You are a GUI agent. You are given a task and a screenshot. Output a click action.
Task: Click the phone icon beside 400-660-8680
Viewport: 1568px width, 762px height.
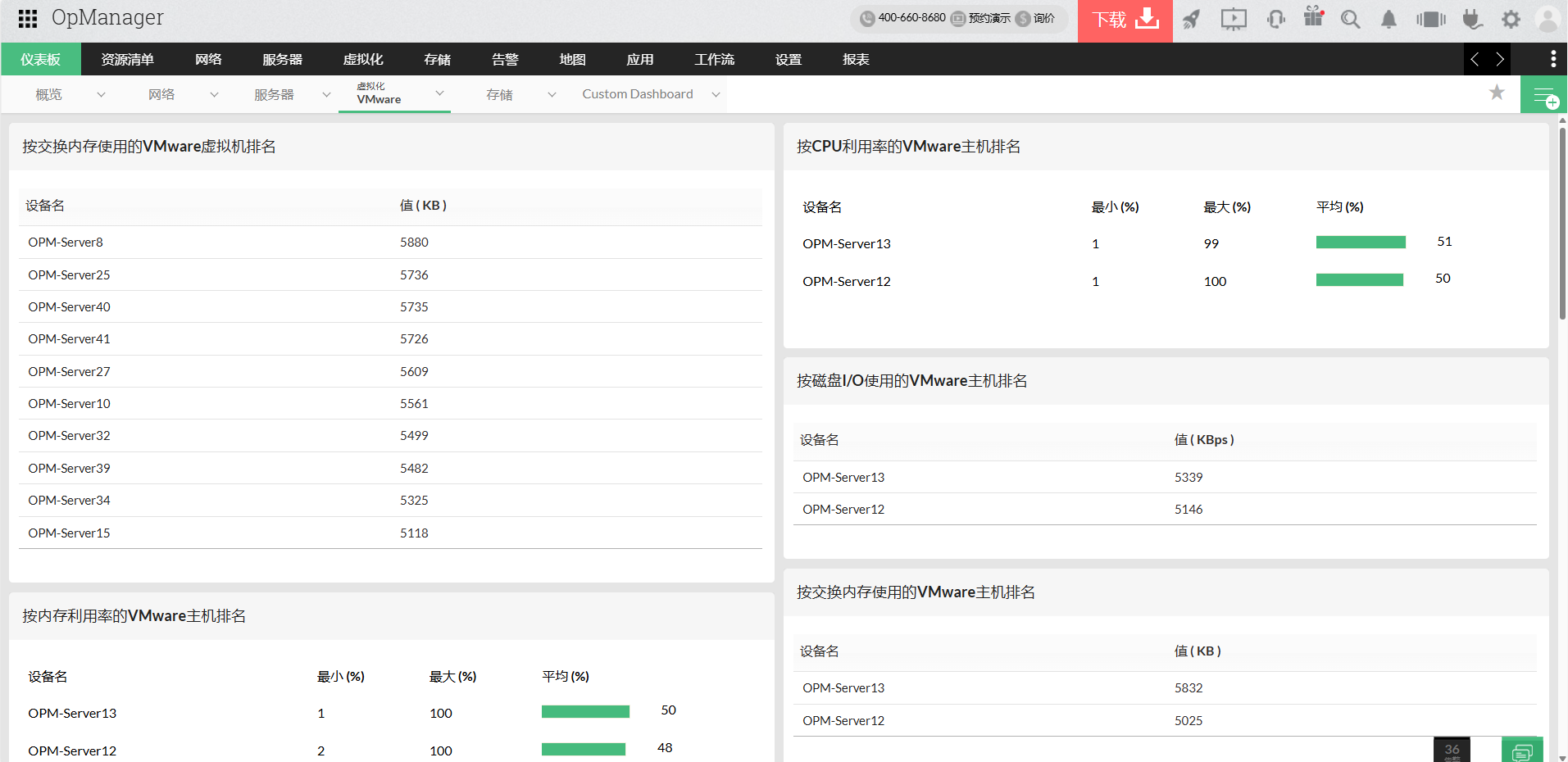click(x=867, y=19)
